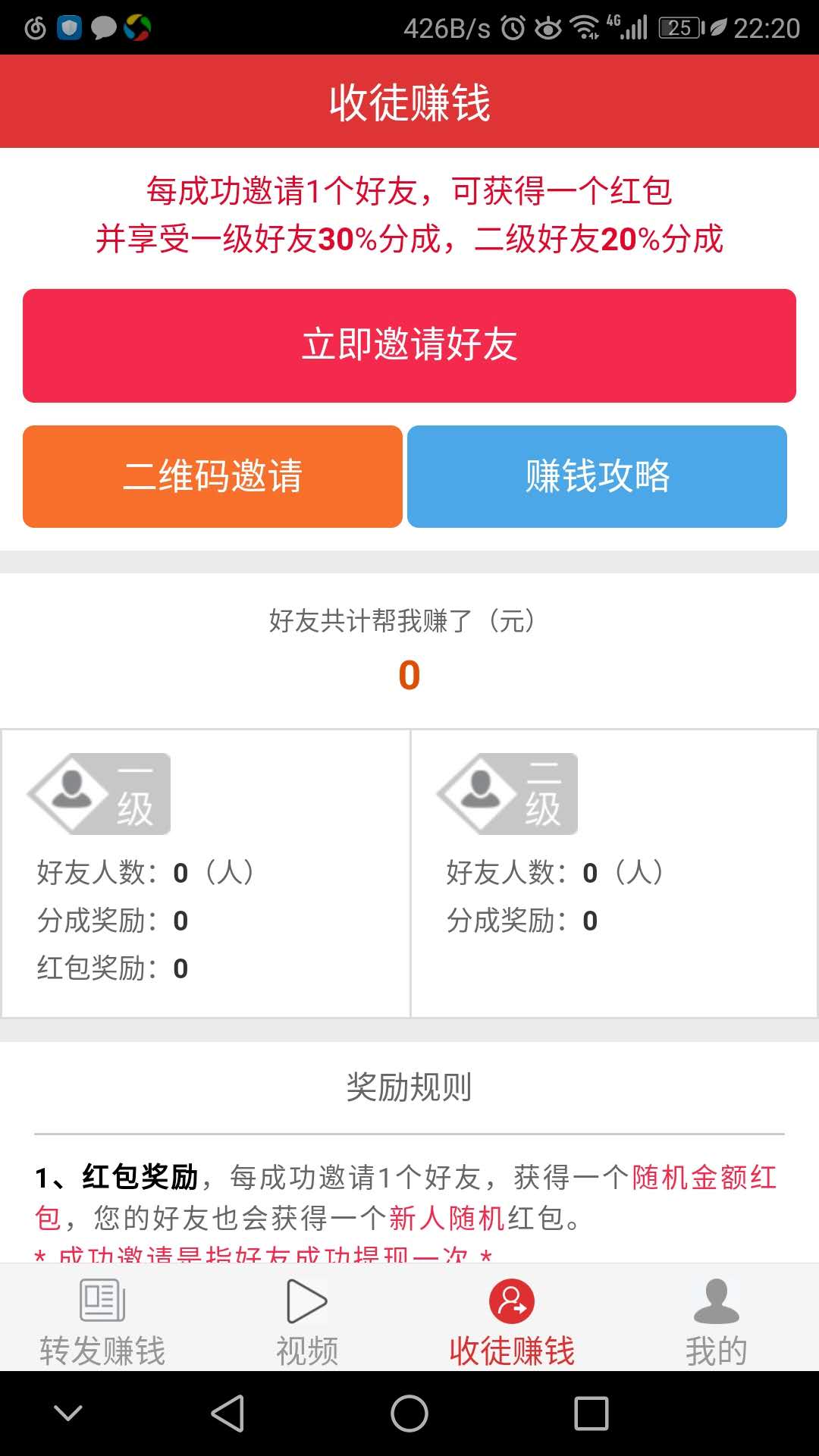Click the 立即邀请好友 button
Viewport: 819px width, 1456px height.
point(409,345)
